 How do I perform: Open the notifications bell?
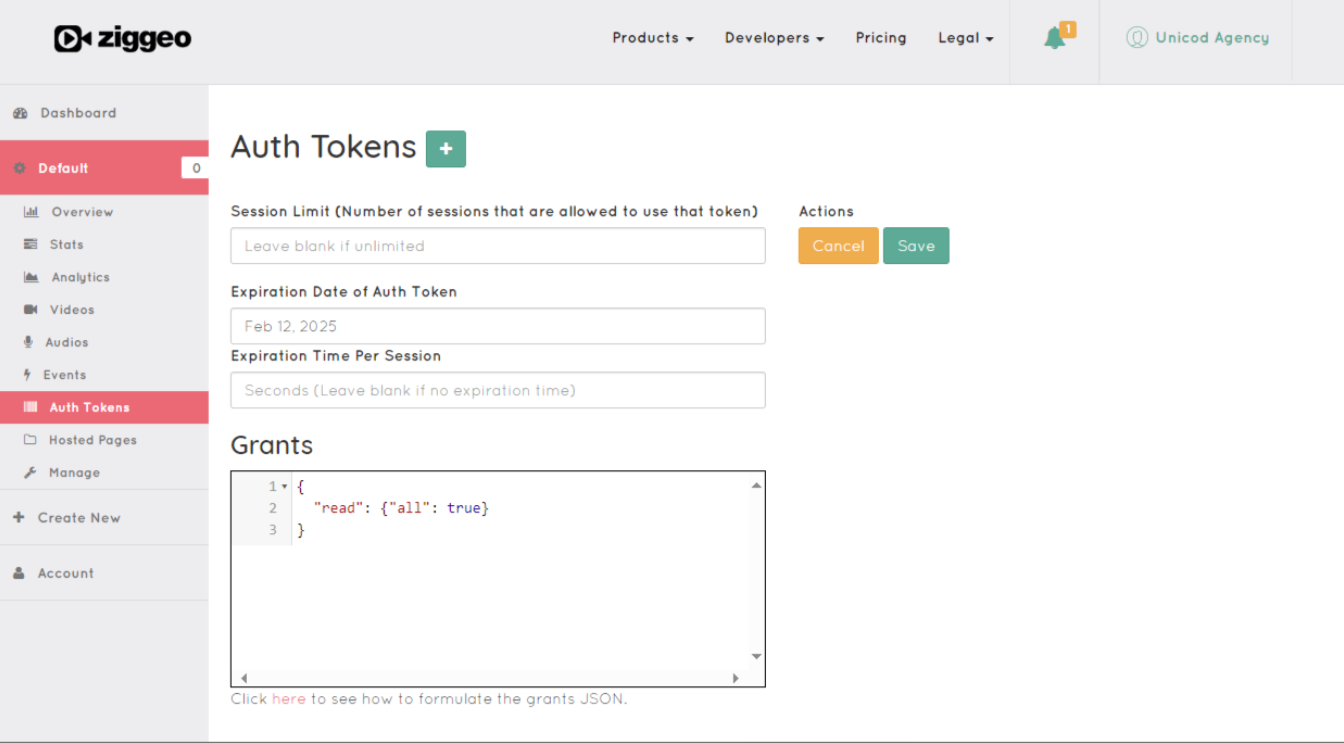click(x=1054, y=39)
